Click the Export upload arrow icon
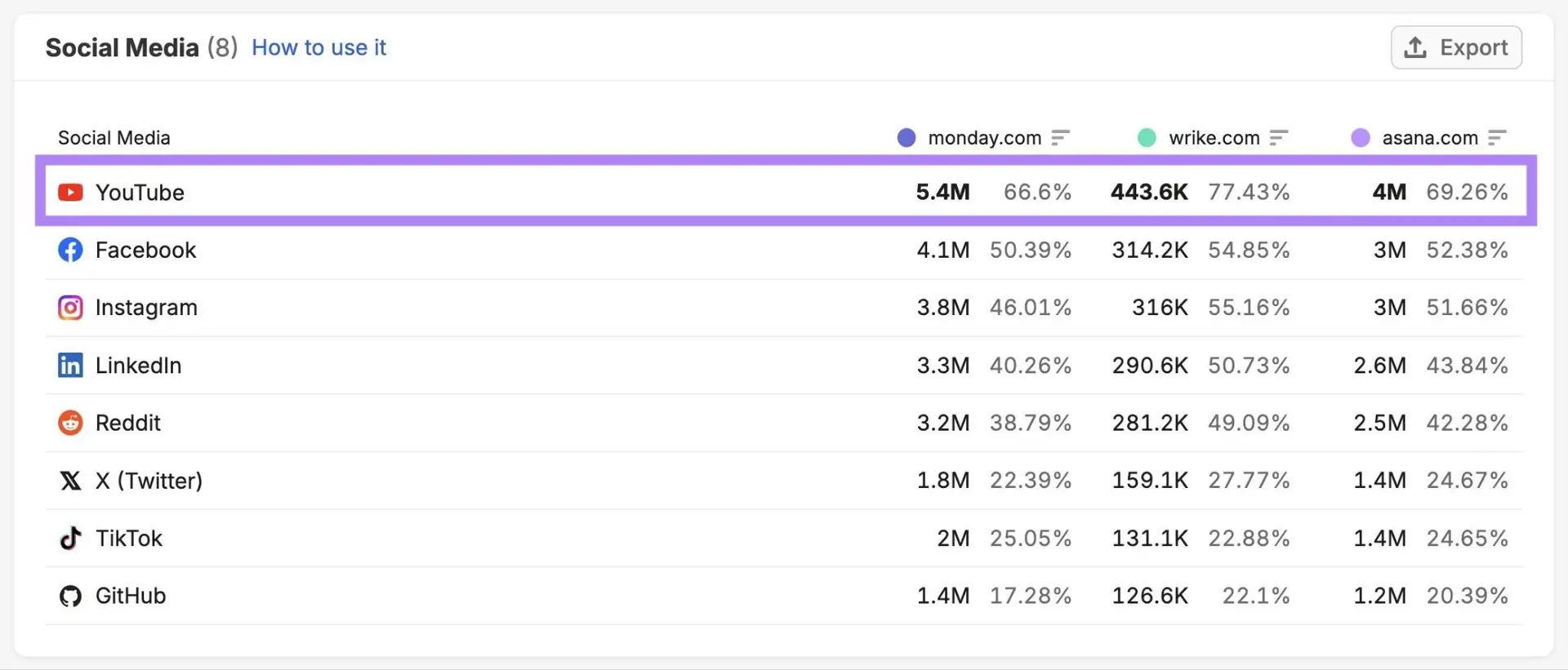This screenshot has height=670, width=1568. click(x=1415, y=48)
